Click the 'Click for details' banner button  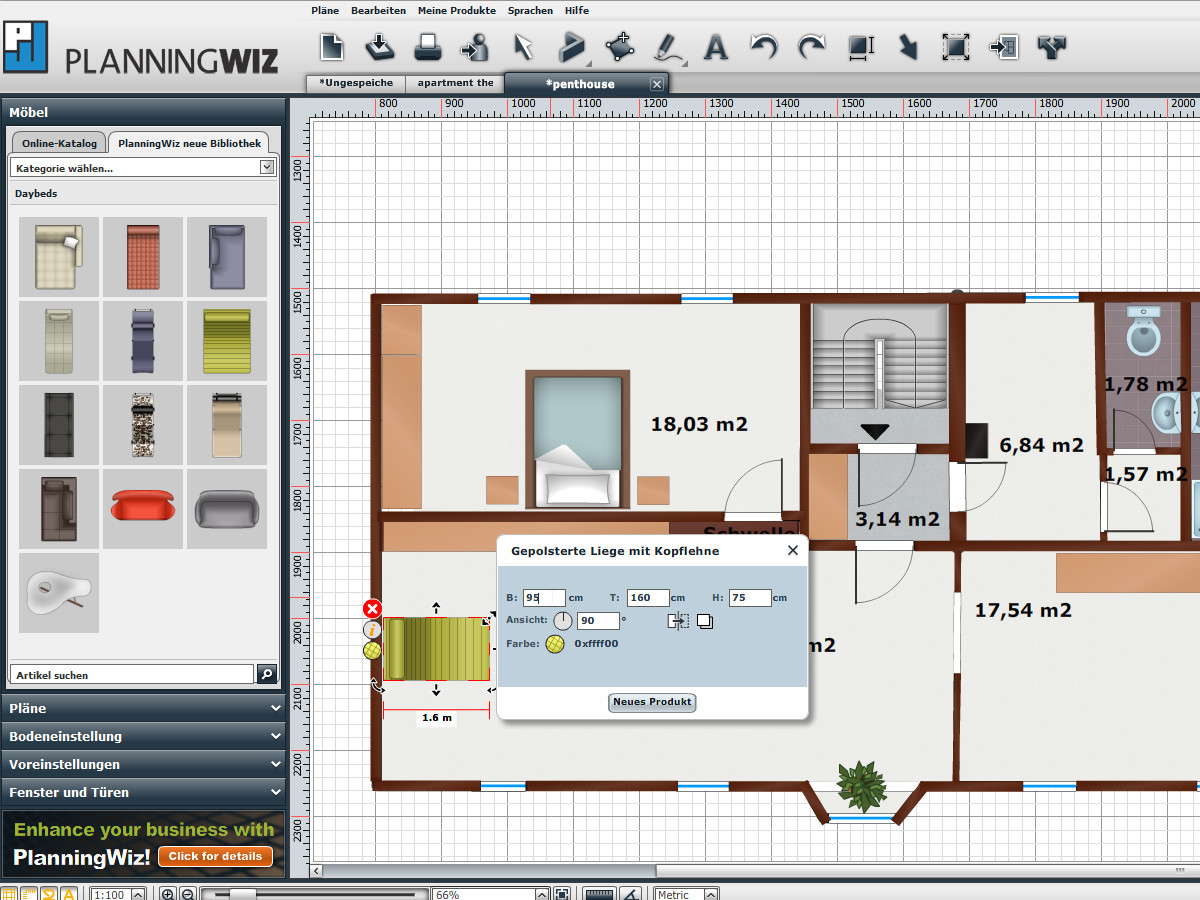[215, 856]
